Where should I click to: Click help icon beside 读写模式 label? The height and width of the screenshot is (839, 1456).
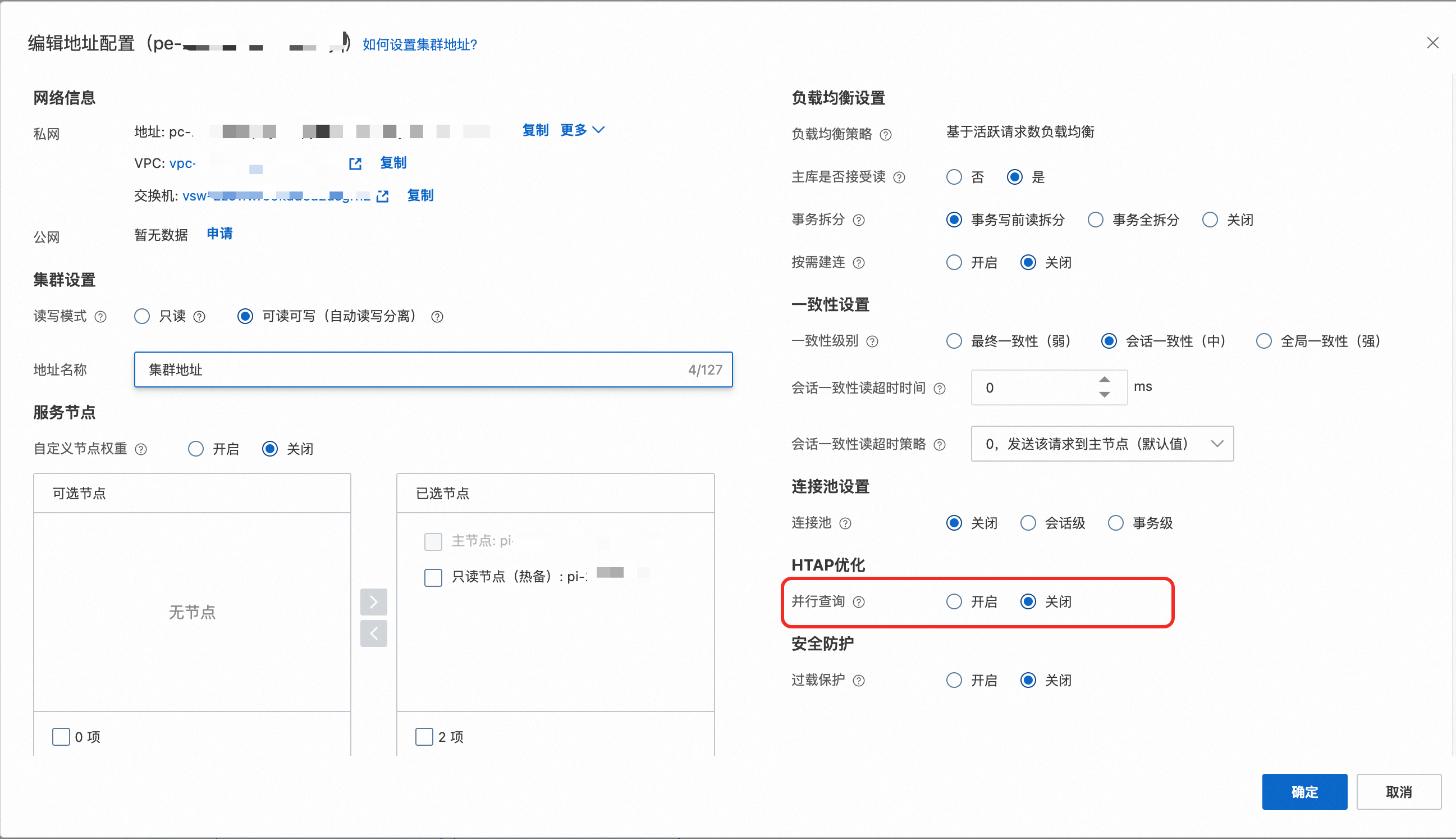coord(100,317)
